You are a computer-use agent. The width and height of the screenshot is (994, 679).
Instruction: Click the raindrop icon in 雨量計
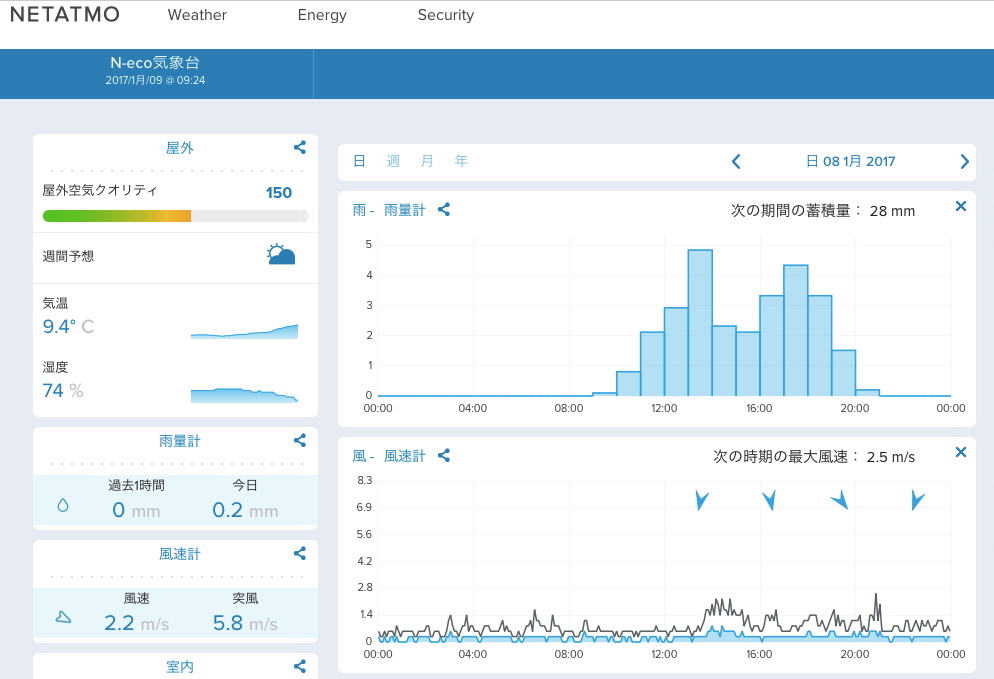(x=63, y=505)
